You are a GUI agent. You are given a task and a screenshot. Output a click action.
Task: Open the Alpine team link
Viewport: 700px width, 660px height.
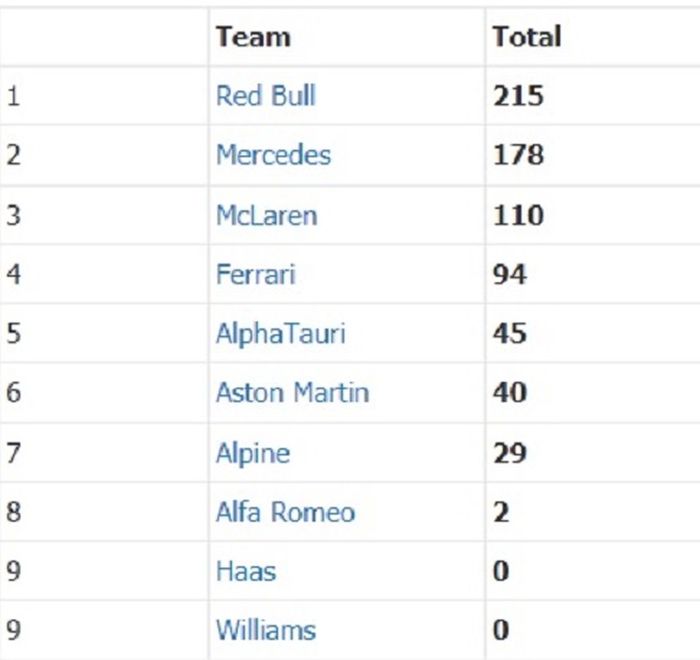[253, 453]
